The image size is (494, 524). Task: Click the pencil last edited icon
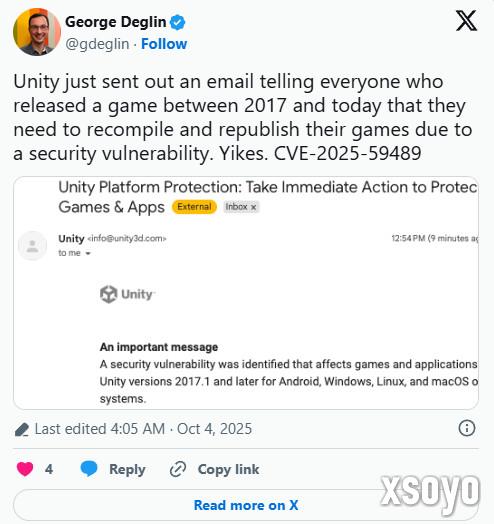point(22,429)
